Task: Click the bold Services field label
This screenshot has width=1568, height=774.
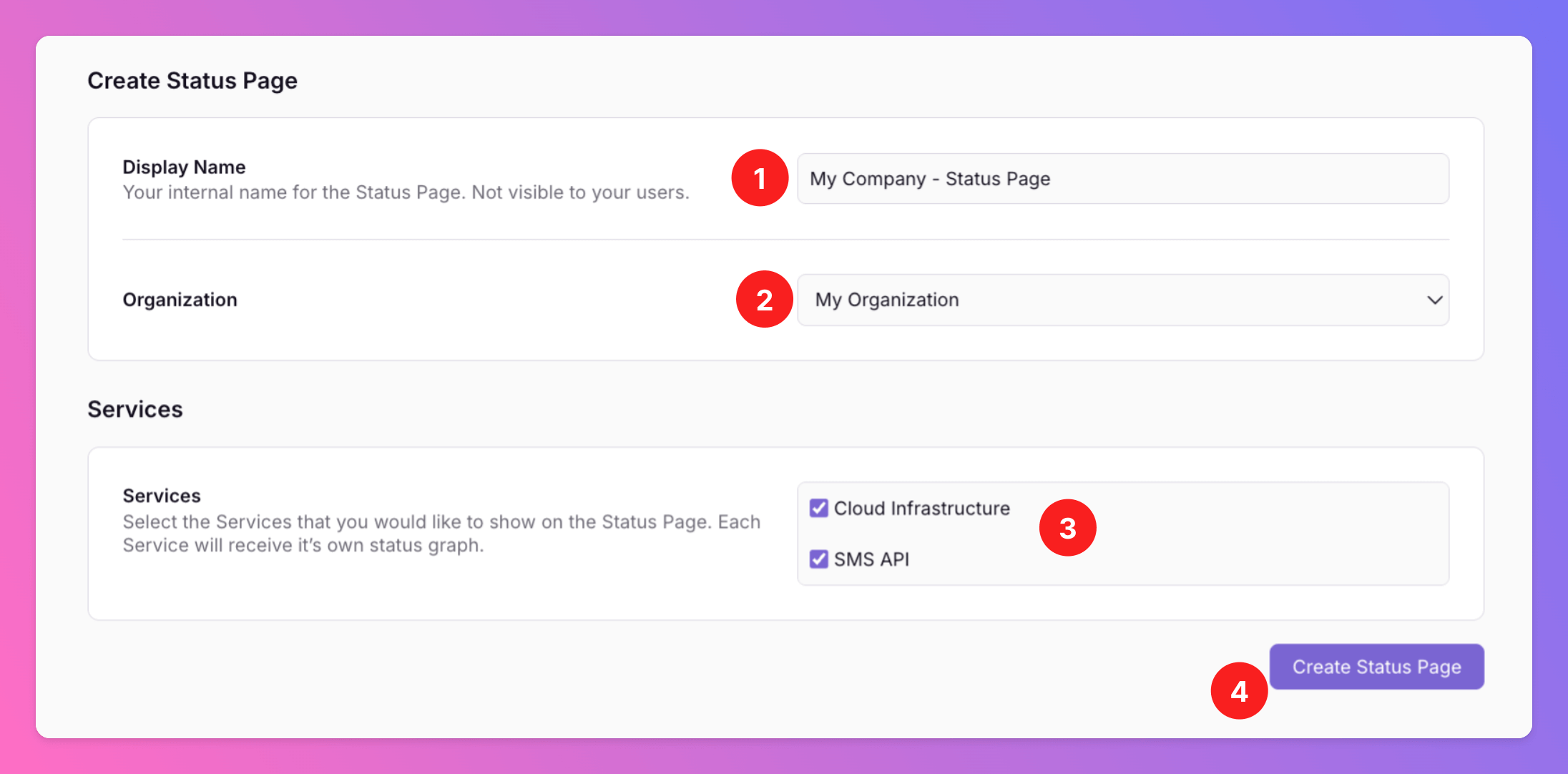Action: click(x=162, y=496)
